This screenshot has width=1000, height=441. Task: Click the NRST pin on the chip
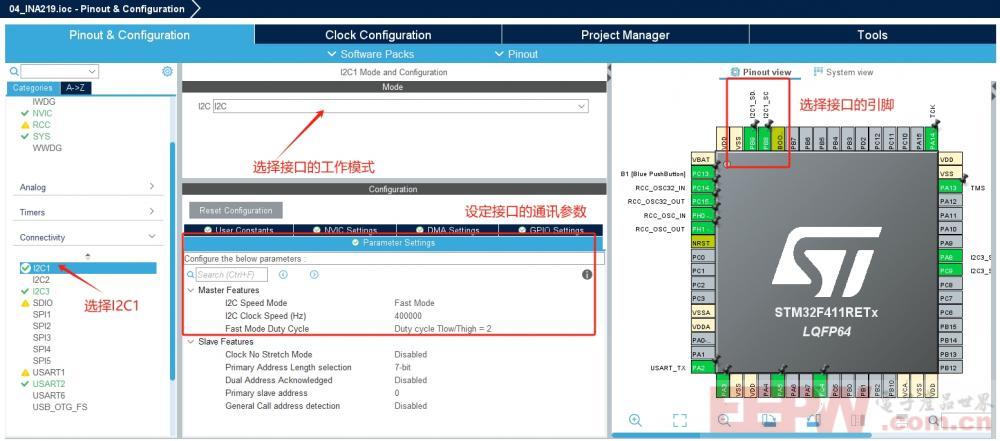pos(702,243)
